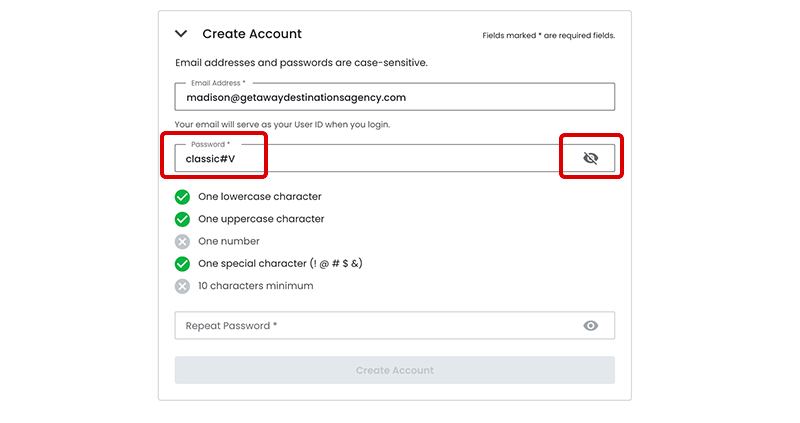Click the gray X beside One number
This screenshot has height=423, width=800.
[x=182, y=241]
